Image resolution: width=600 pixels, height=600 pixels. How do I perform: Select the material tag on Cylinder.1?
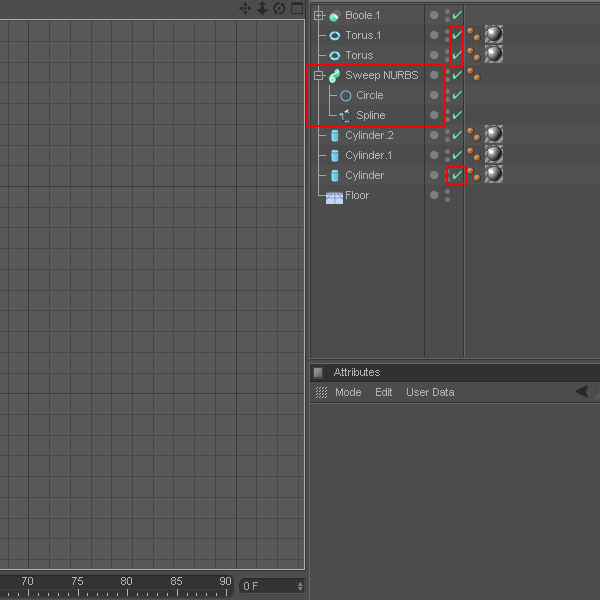(x=494, y=154)
